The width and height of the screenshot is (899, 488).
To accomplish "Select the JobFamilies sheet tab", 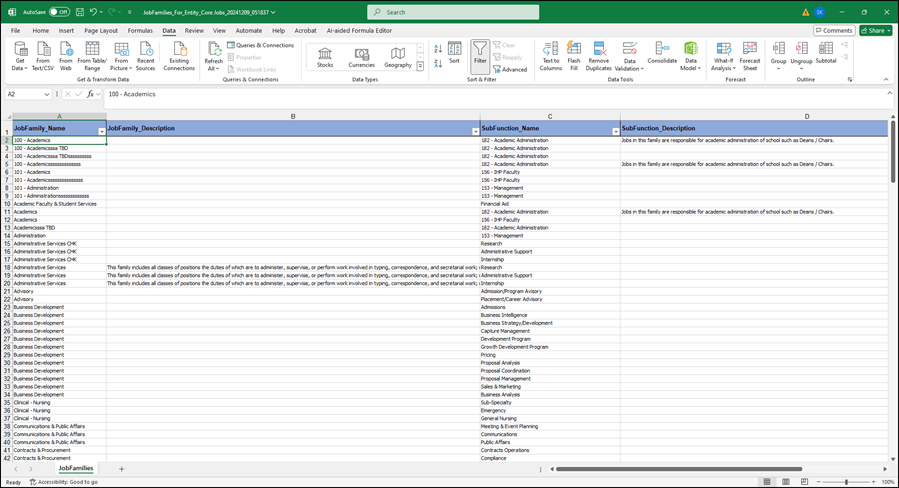I will 76,468.
